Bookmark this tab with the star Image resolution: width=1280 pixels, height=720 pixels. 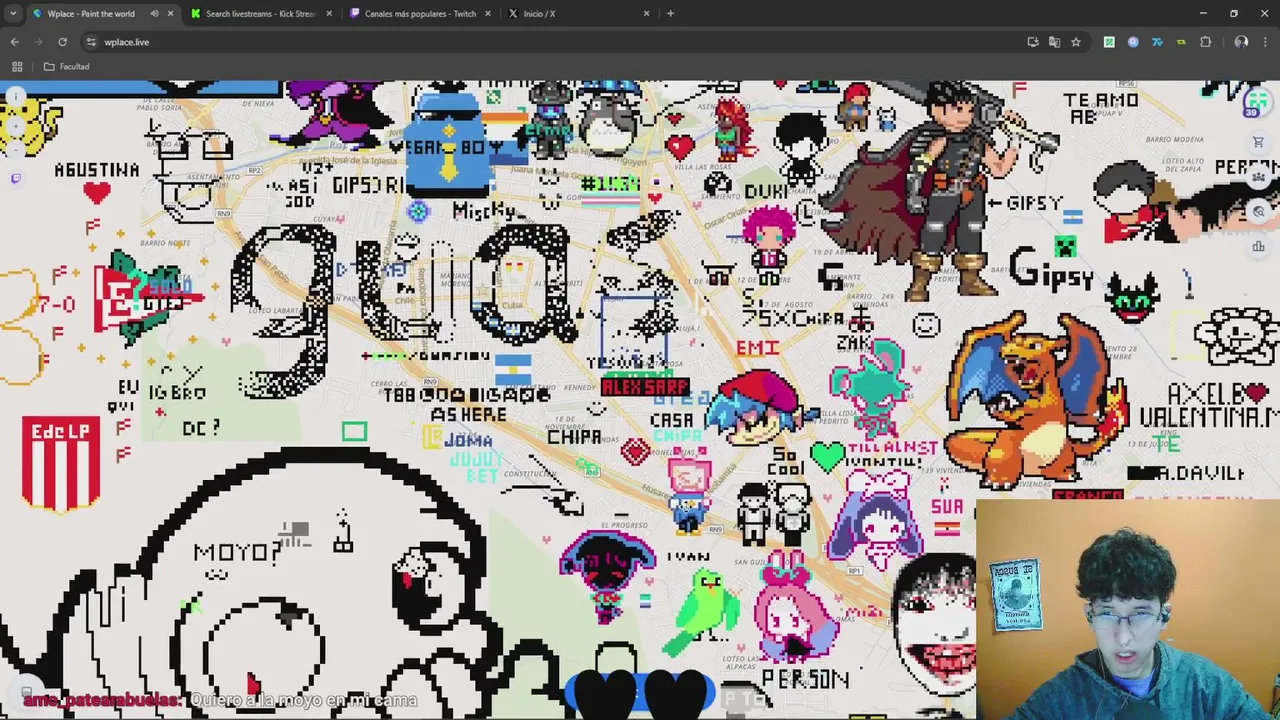pos(1076,42)
